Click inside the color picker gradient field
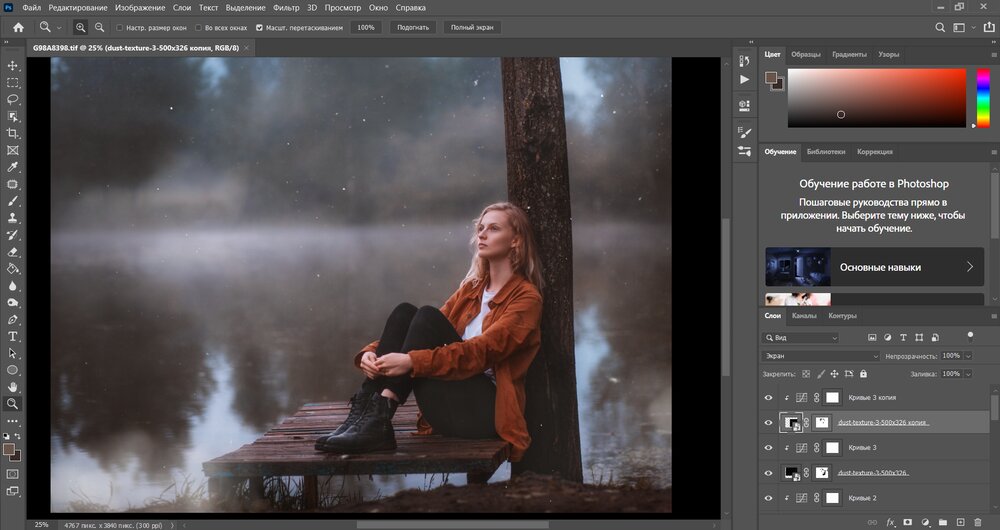 (x=875, y=97)
